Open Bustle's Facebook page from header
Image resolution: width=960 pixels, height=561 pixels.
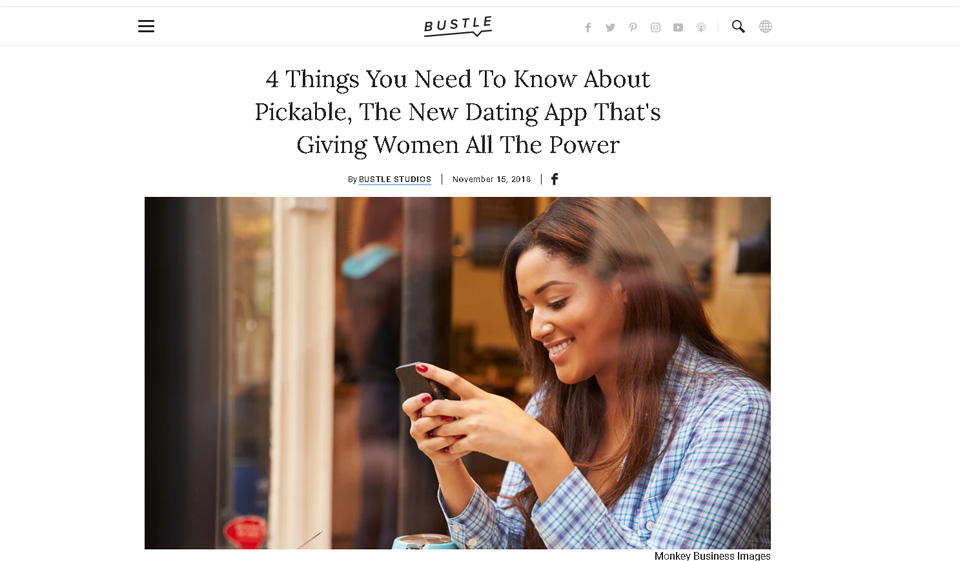point(588,28)
